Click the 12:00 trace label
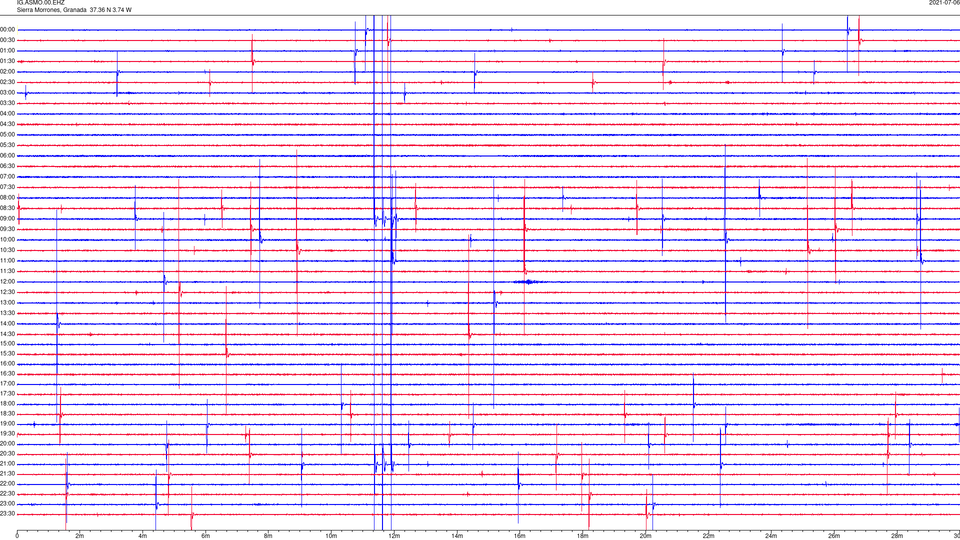This screenshot has height=540, width=960. pyautogui.click(x=8, y=282)
